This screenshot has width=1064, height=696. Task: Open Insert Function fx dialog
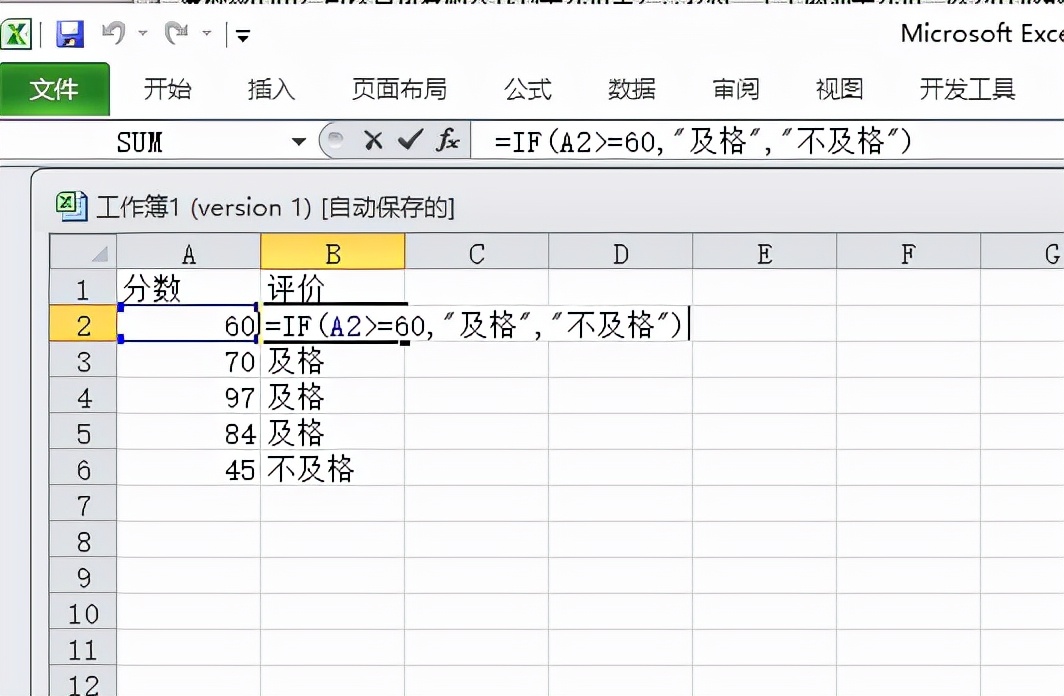(x=448, y=140)
